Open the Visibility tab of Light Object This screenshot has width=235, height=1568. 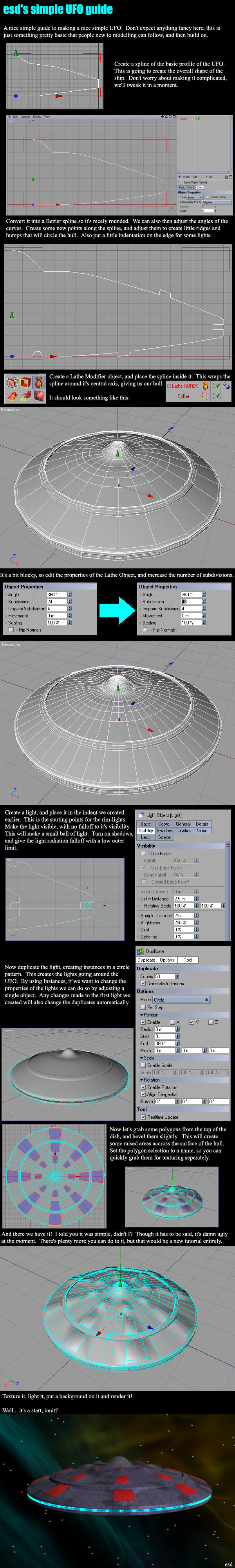[x=146, y=830]
